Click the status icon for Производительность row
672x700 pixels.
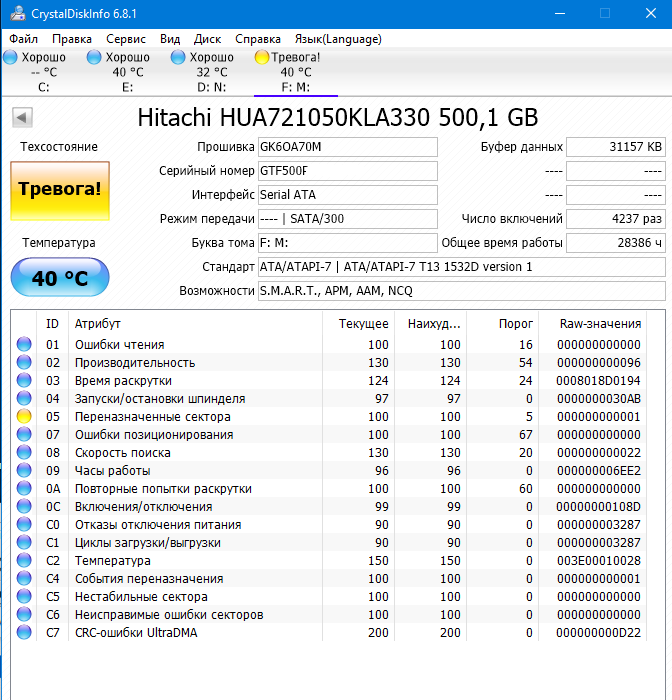[x=24, y=362]
